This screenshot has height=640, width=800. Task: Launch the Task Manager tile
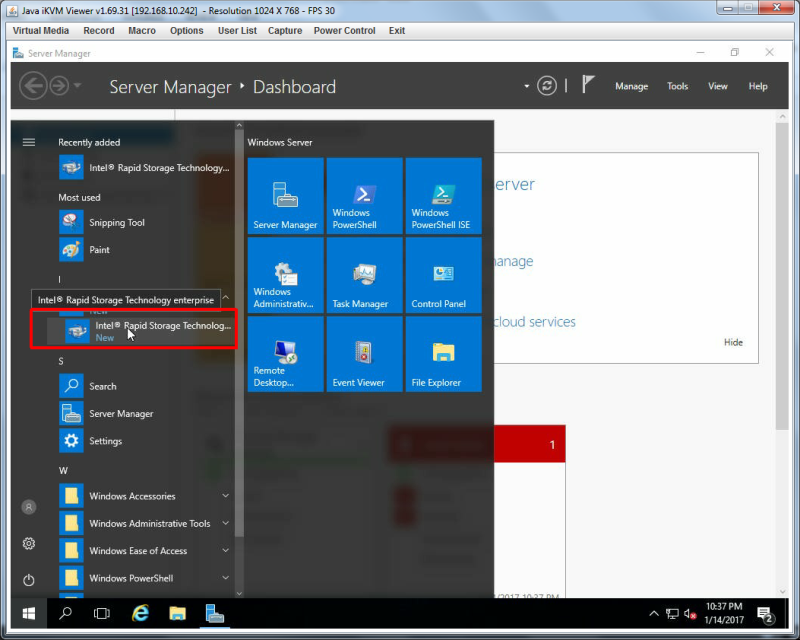coord(364,275)
